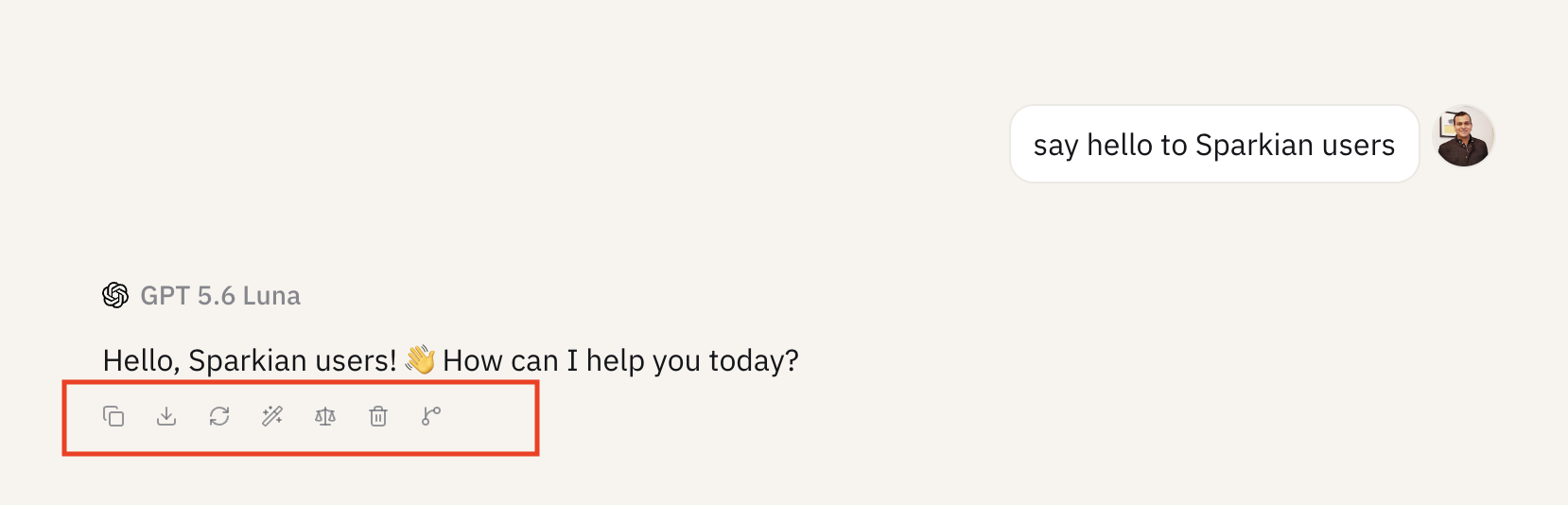The height and width of the screenshot is (505, 1568).
Task: Click the OpenAI logo beside model name
Action: point(115,295)
